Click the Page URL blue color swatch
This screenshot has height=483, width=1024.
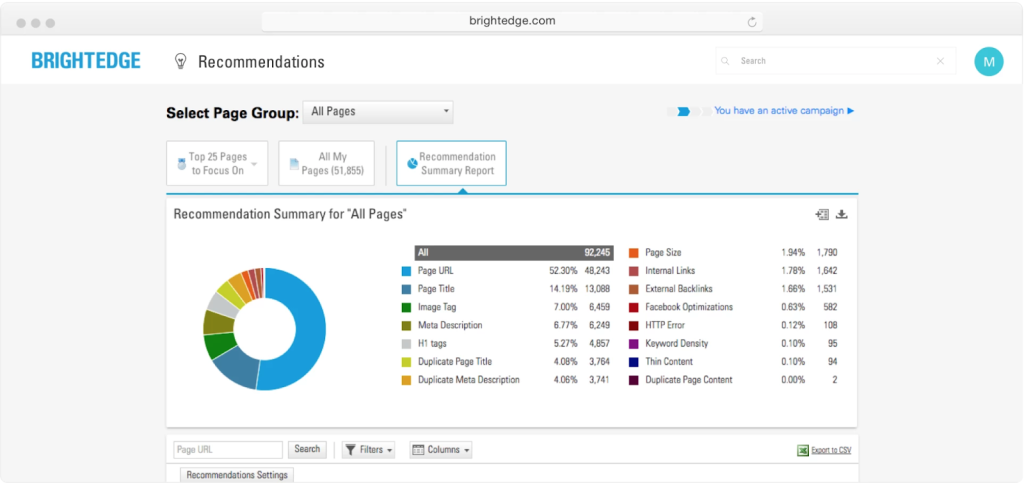point(406,271)
